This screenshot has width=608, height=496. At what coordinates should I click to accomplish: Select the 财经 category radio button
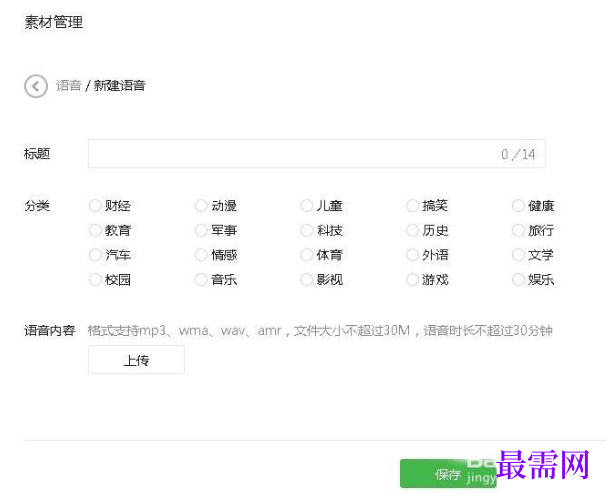pos(95,206)
